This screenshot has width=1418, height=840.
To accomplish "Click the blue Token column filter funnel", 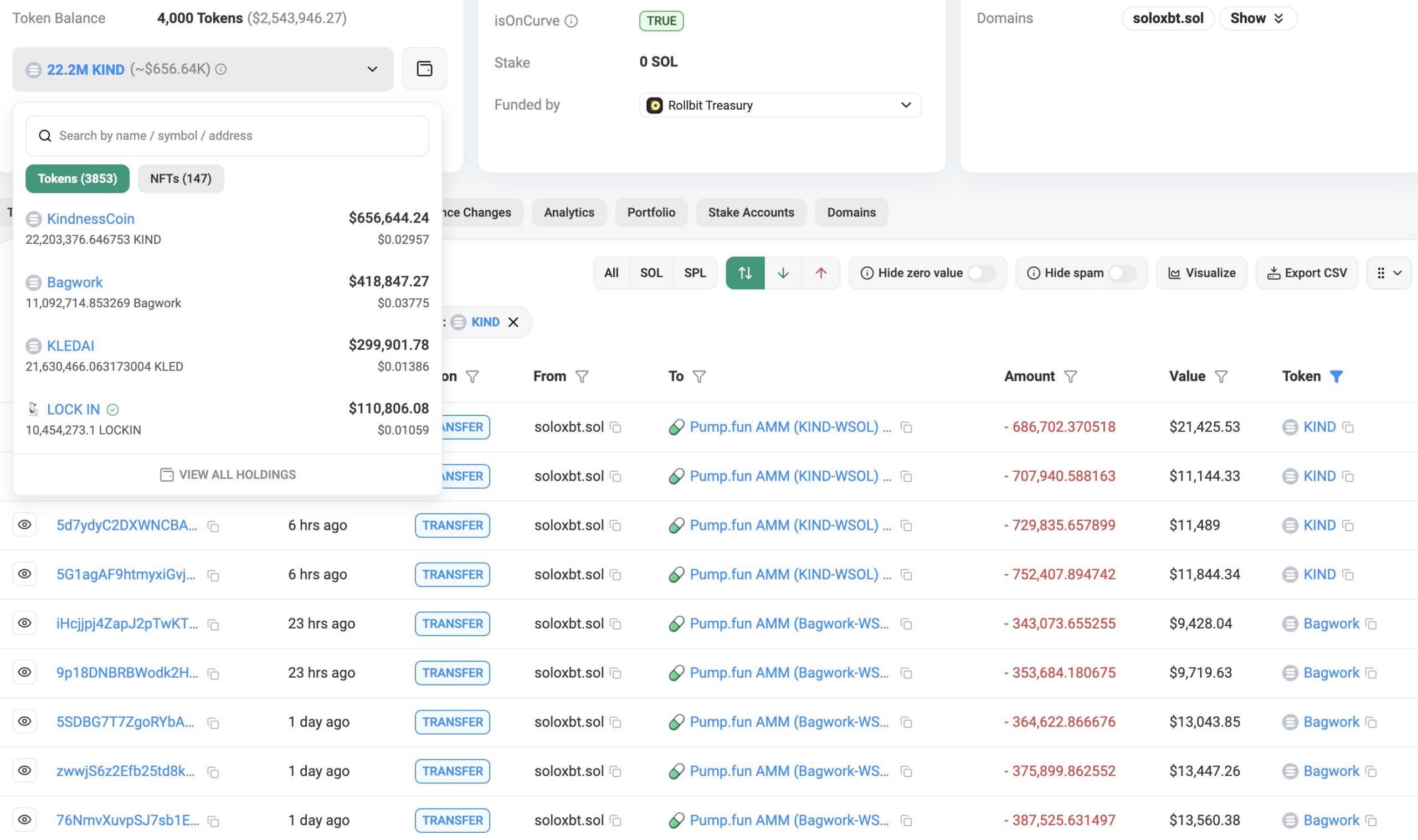I will coord(1336,377).
